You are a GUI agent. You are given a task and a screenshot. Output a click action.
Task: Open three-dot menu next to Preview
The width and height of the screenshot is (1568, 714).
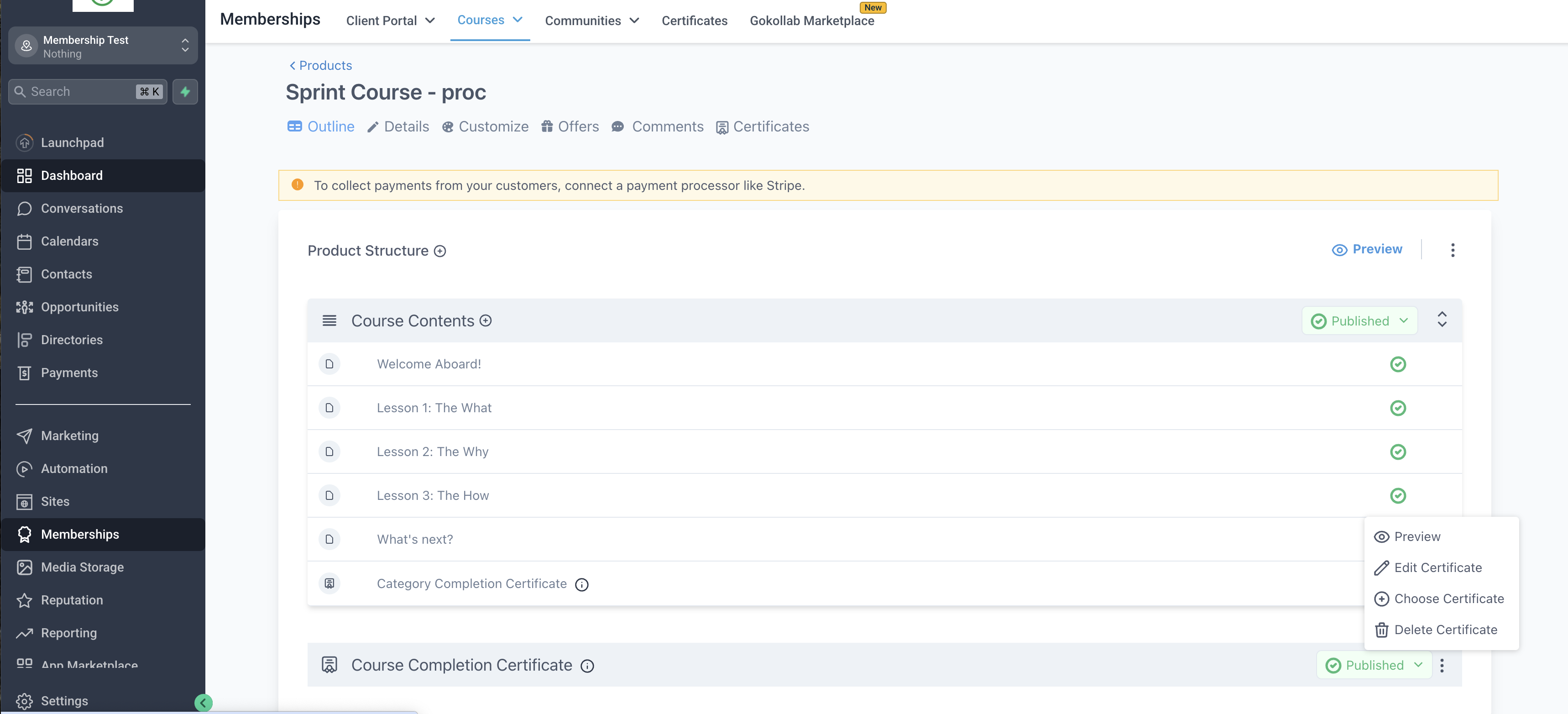[1453, 250]
